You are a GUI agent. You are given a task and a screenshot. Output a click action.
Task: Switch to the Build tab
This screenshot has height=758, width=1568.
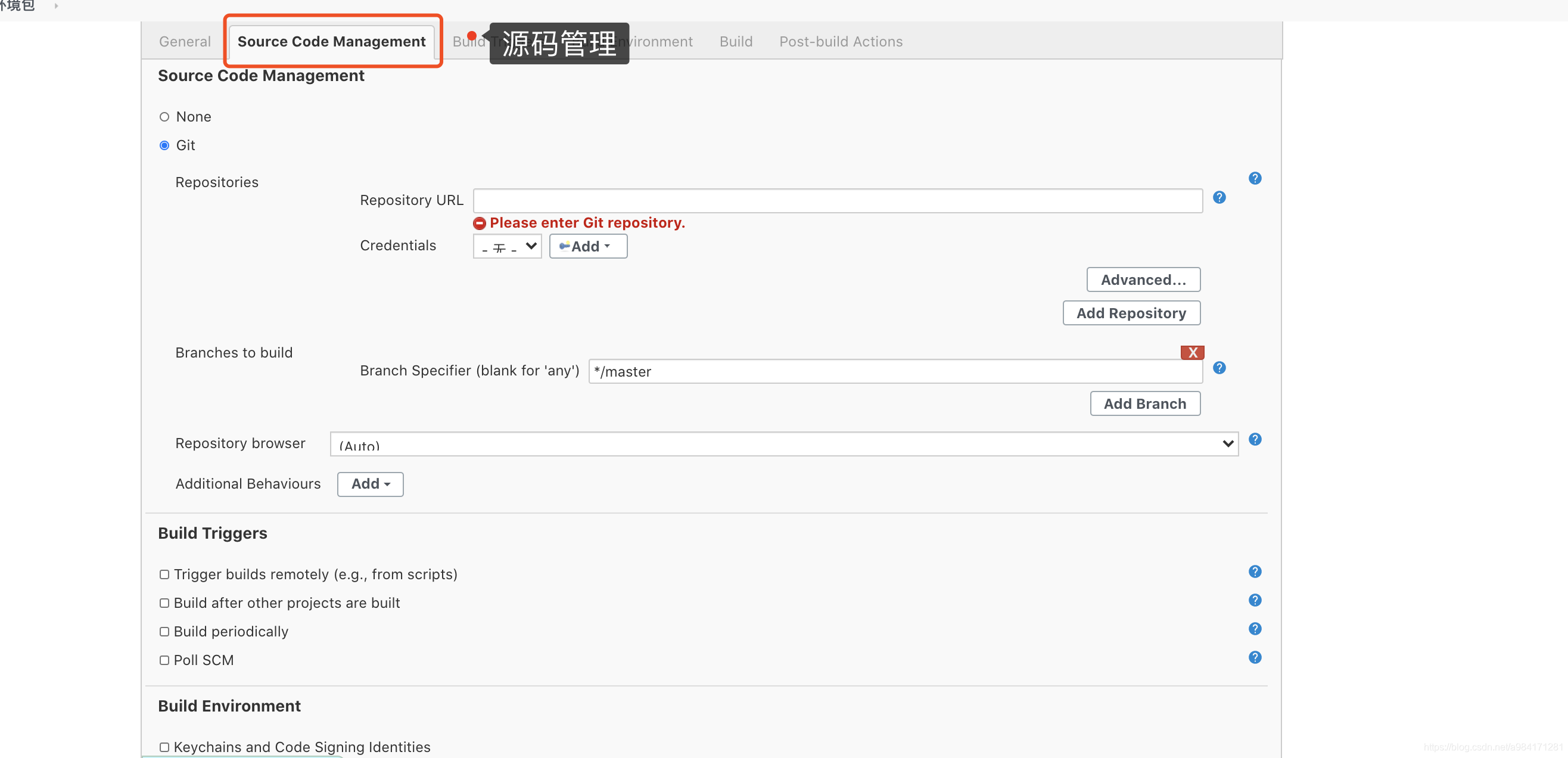pyautogui.click(x=735, y=41)
